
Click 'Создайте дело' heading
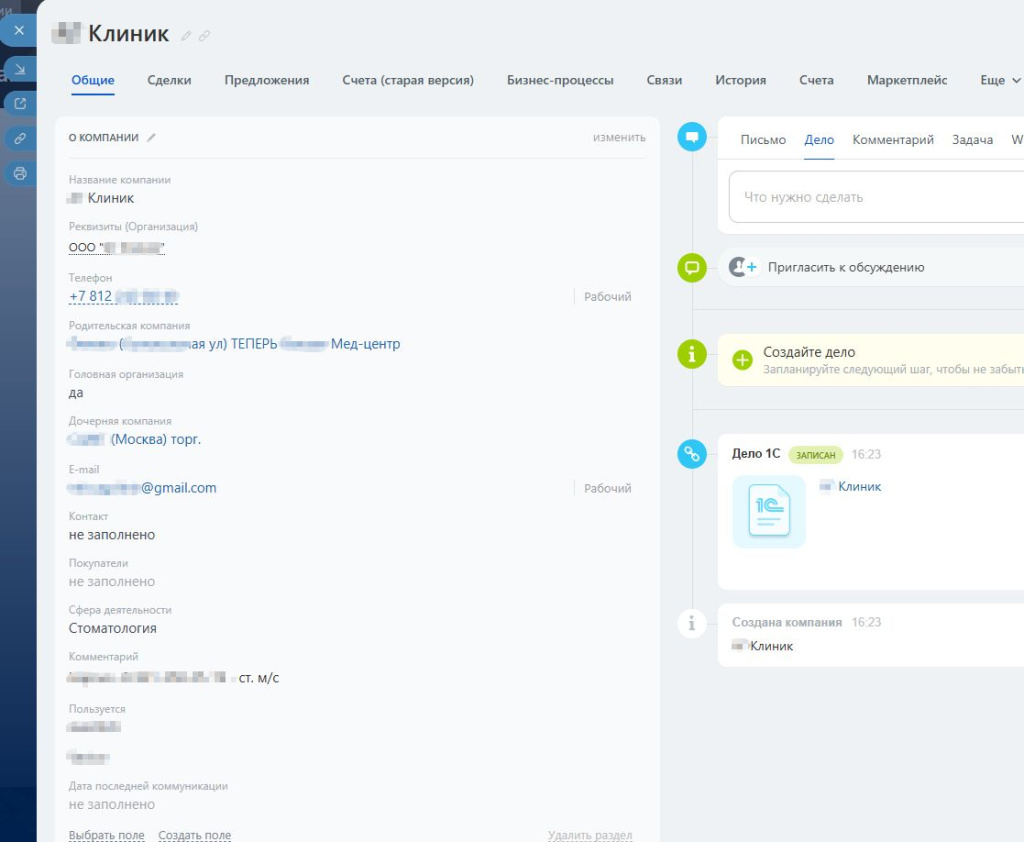809,352
